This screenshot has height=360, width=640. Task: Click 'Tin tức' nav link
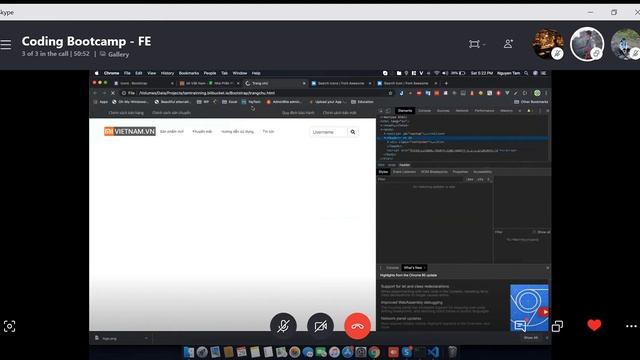point(268,132)
